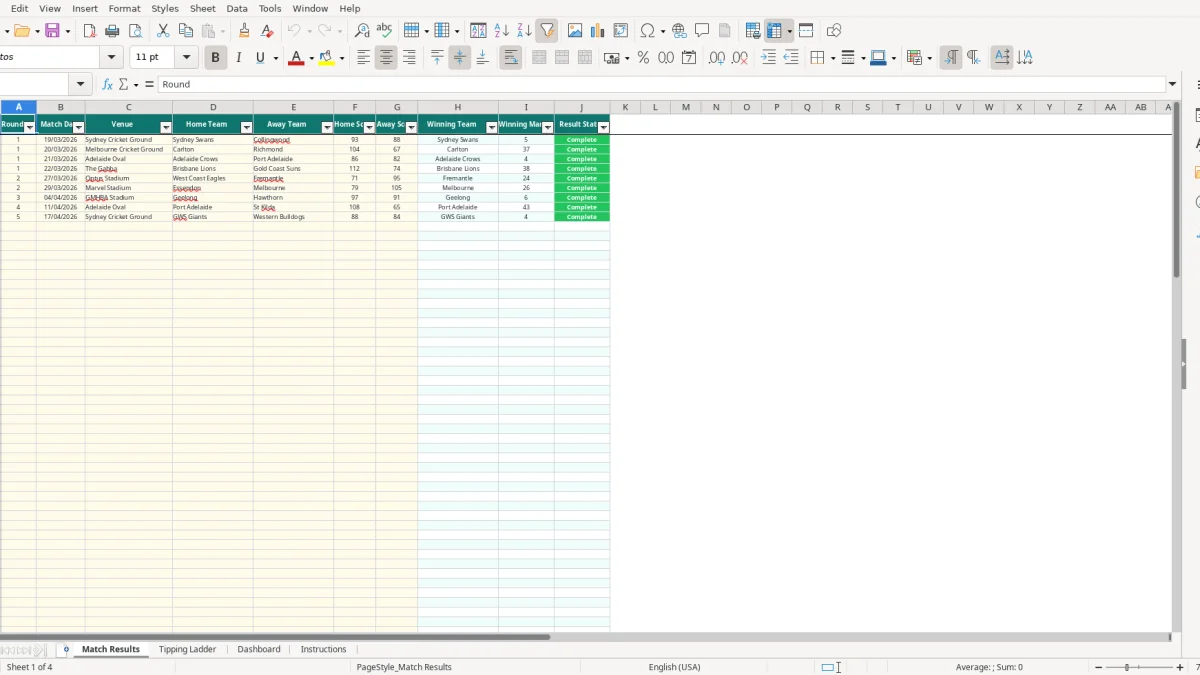The width and height of the screenshot is (1200, 675).
Task: Click the Average; Sum status field
Action: [989, 667]
